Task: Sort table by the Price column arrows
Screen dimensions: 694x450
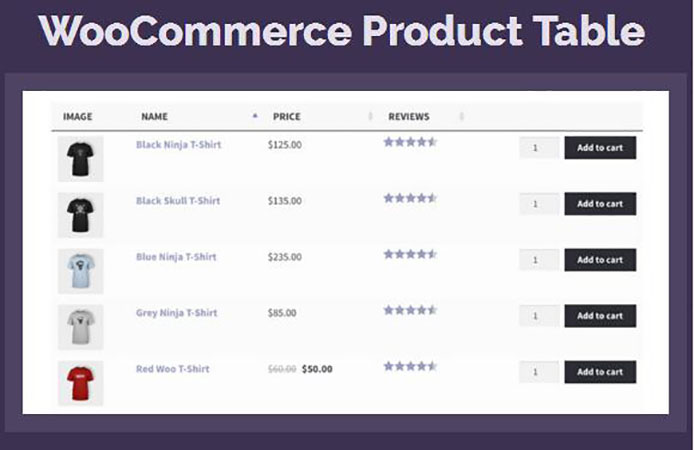Action: [x=371, y=117]
